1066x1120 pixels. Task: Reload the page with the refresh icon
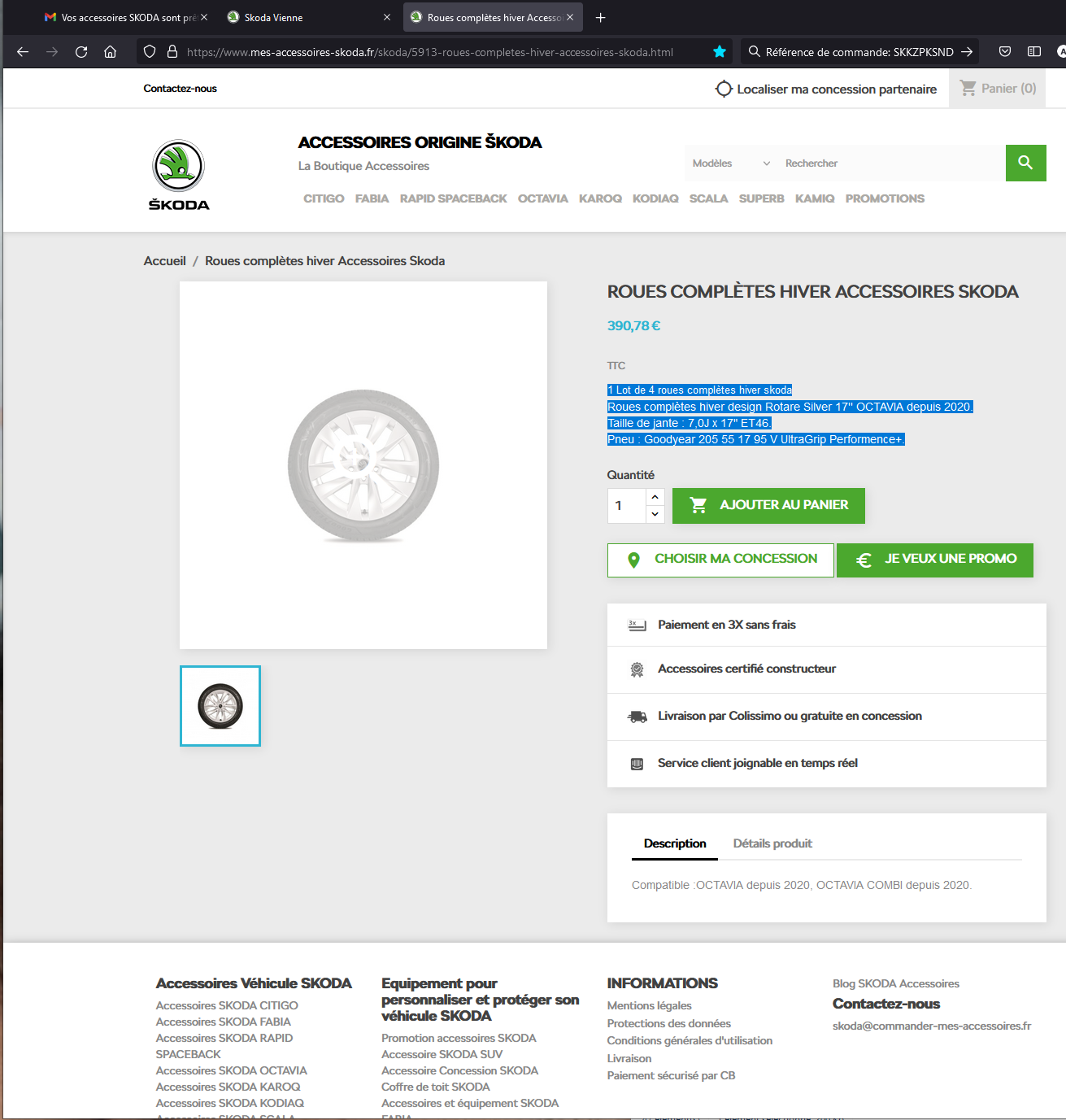(81, 52)
